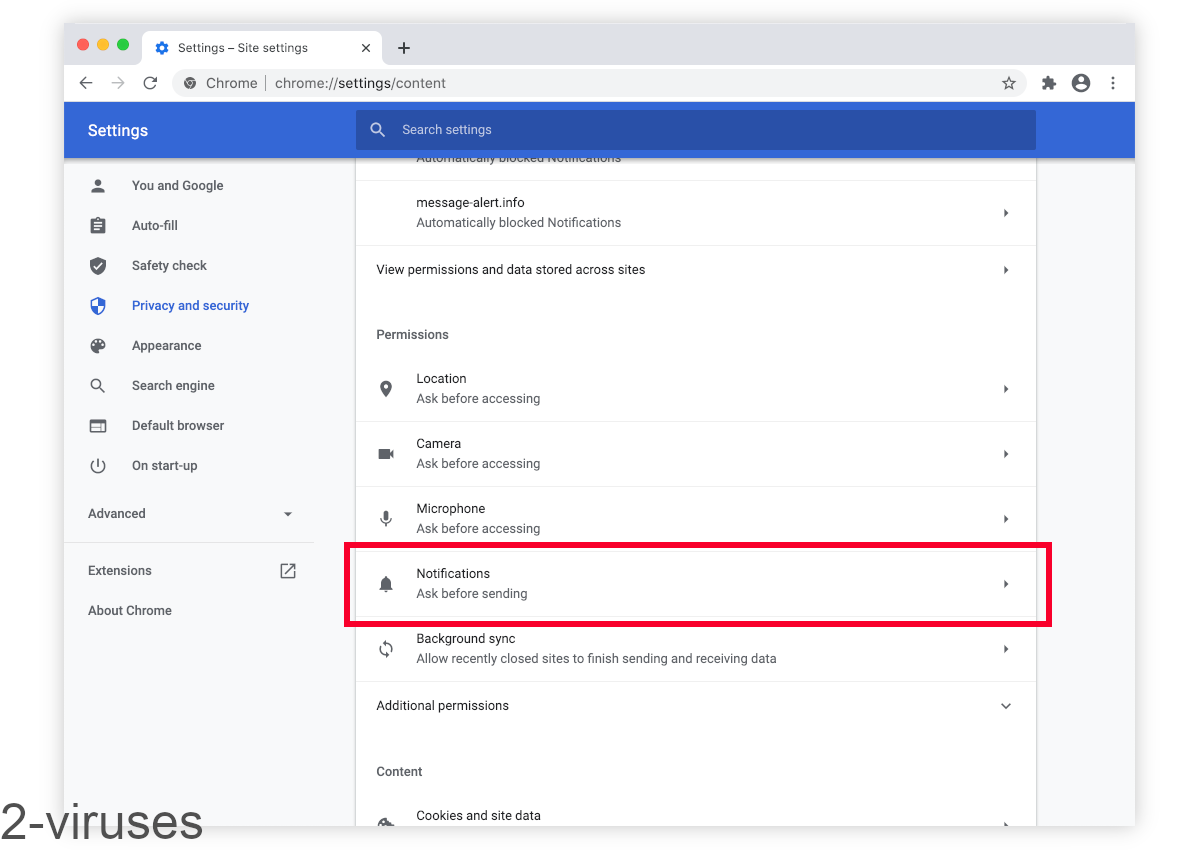Open the Search engine settings section
Image resolution: width=1200 pixels, height=850 pixels.
click(x=173, y=386)
